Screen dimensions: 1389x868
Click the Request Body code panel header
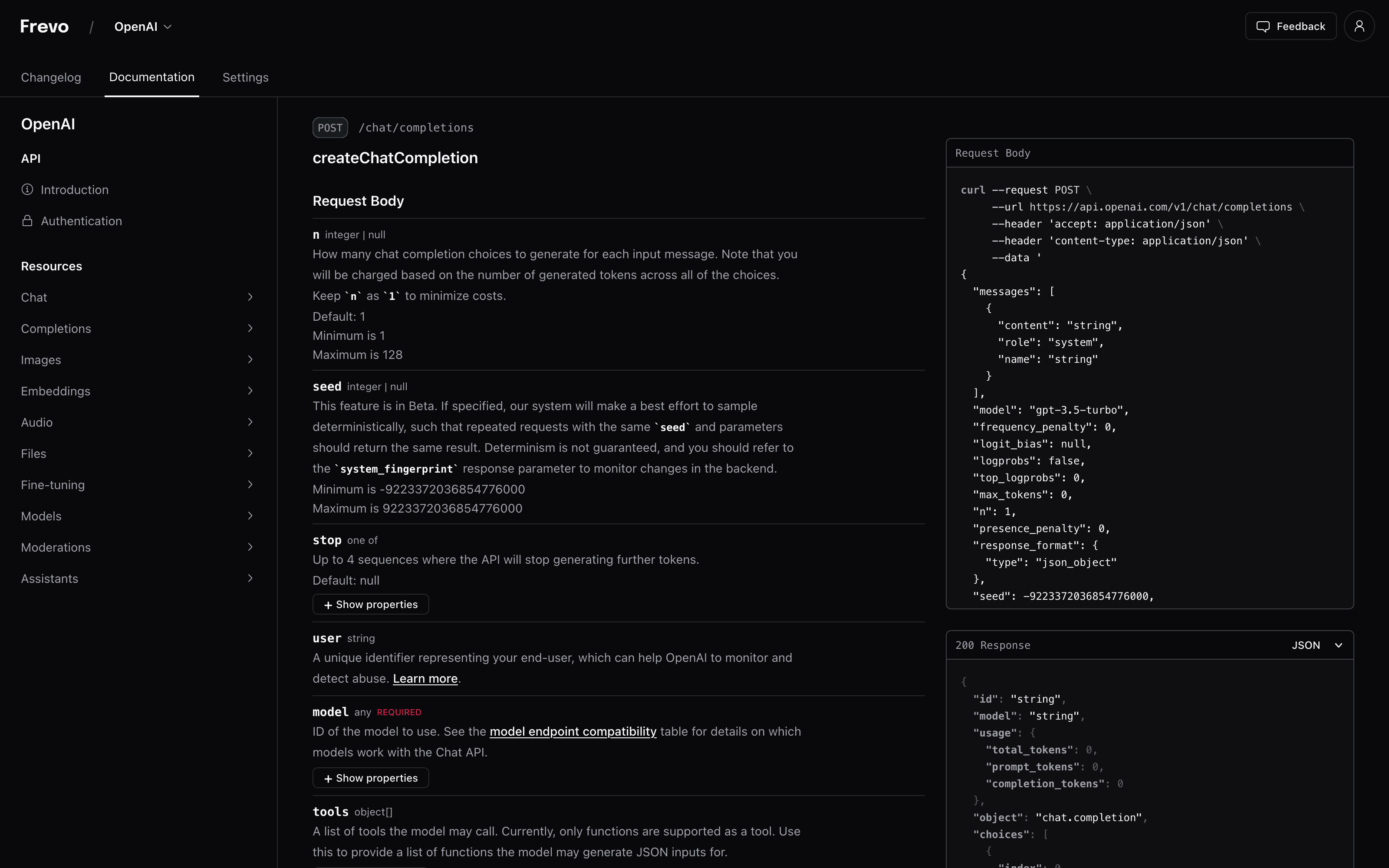[1150, 153]
